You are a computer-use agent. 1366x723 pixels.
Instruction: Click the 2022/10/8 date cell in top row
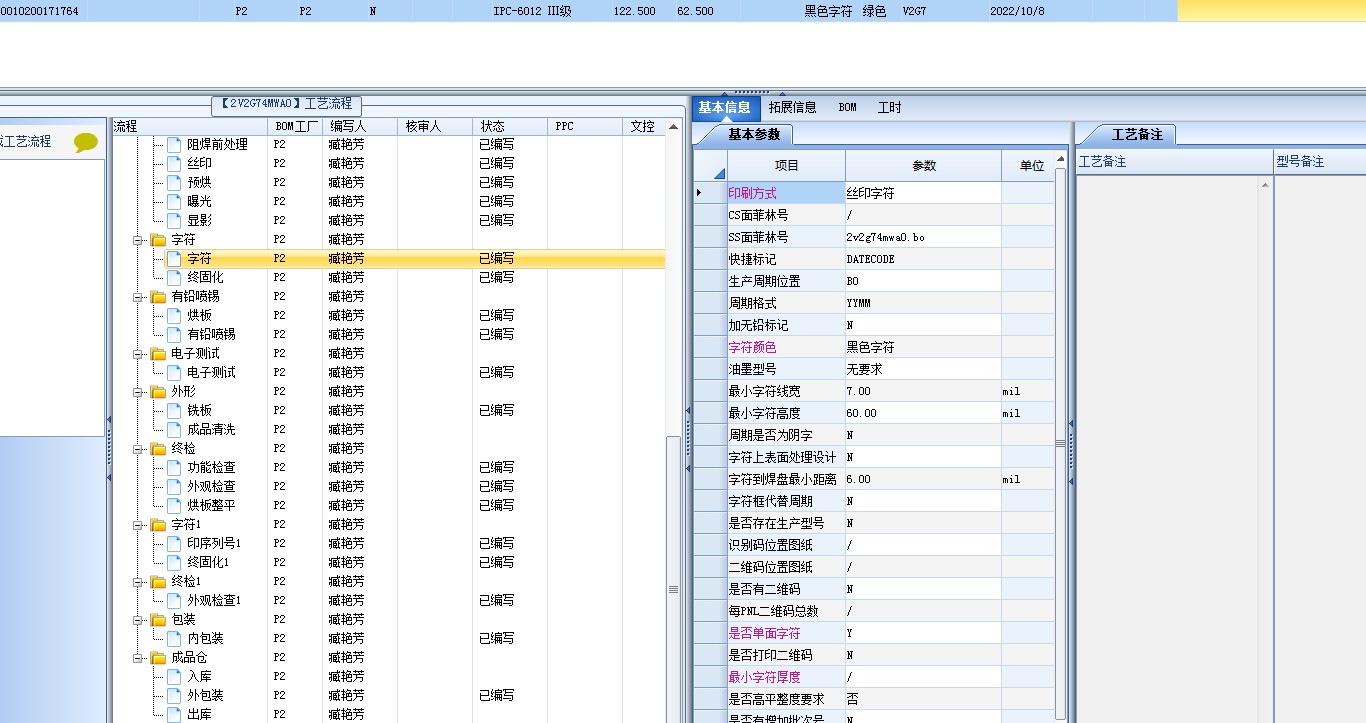pyautogui.click(x=1017, y=11)
